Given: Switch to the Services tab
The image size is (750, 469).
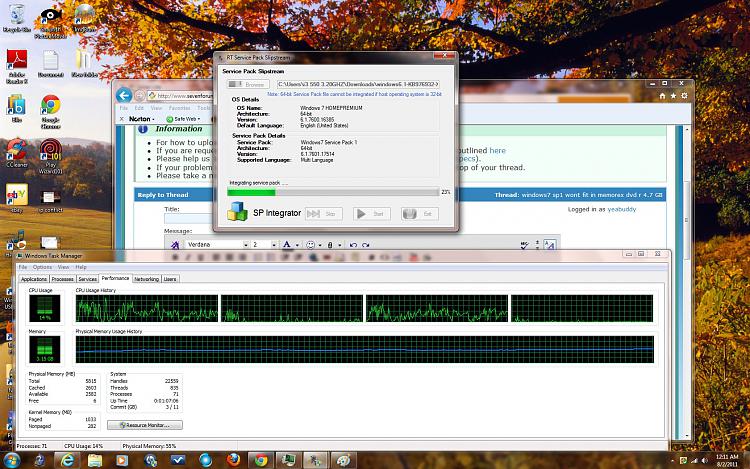Looking at the screenshot, I should point(88,279).
